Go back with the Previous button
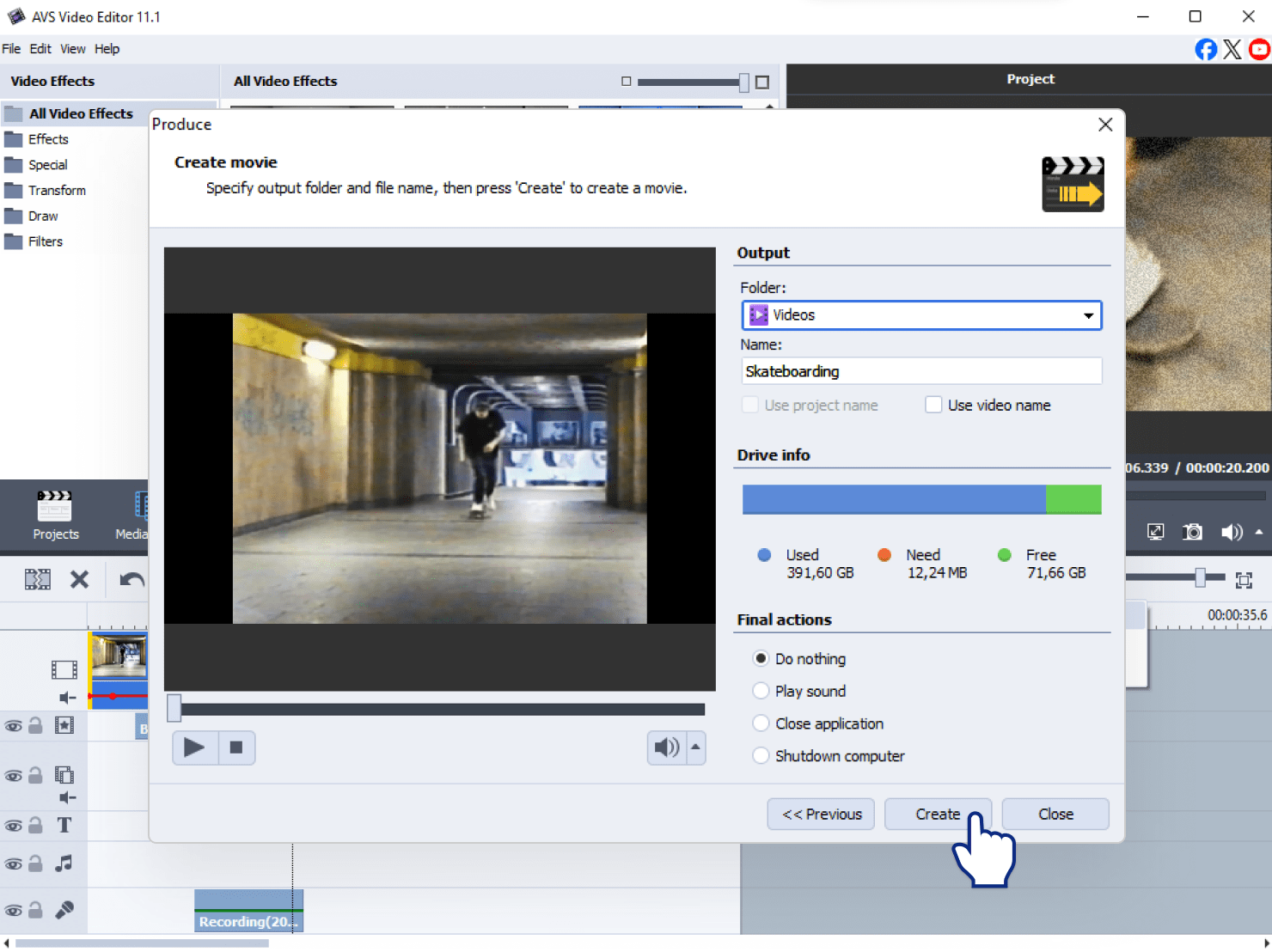 pyautogui.click(x=820, y=814)
